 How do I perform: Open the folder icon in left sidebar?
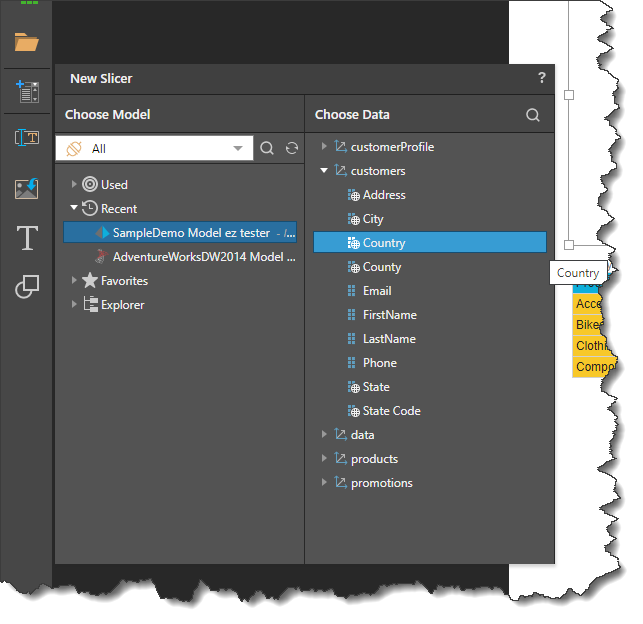27,42
